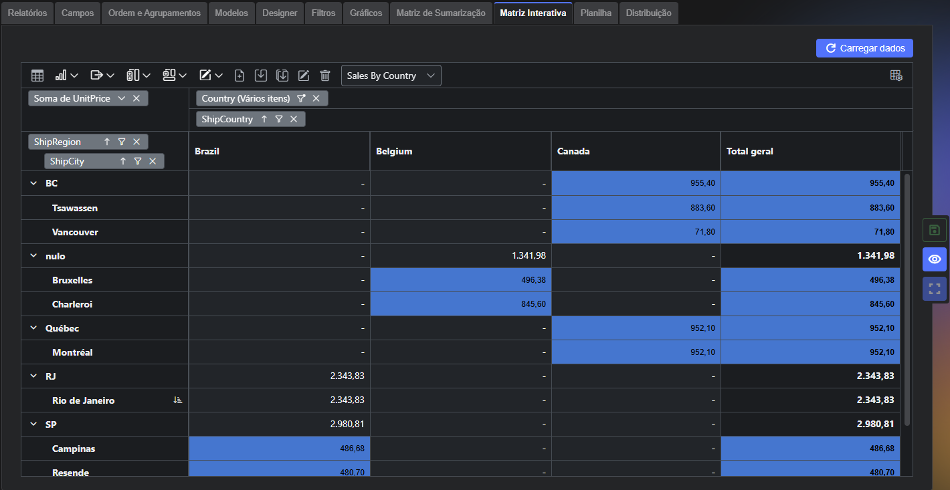Click the ShipRegion filter funnel icon
The height and width of the screenshot is (490, 950).
pos(121,142)
